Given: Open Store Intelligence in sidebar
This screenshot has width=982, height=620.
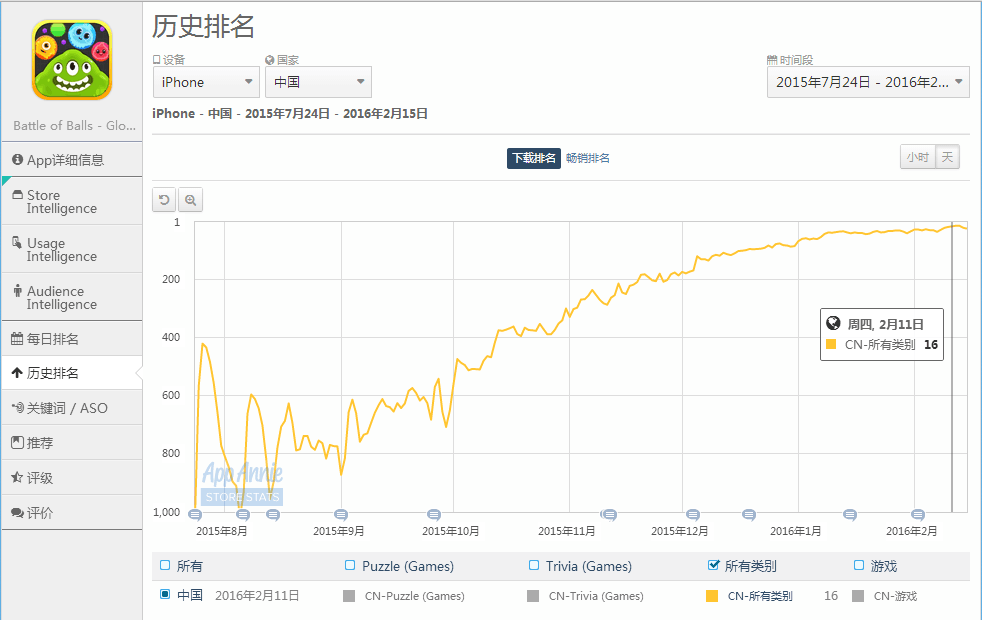Looking at the screenshot, I should click(x=71, y=202).
